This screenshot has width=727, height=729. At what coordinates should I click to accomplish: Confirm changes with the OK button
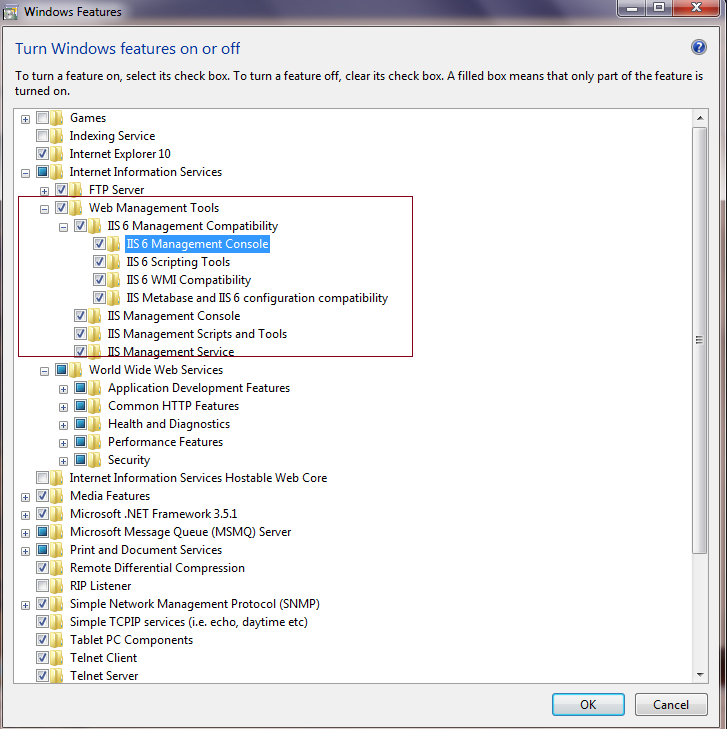click(588, 704)
